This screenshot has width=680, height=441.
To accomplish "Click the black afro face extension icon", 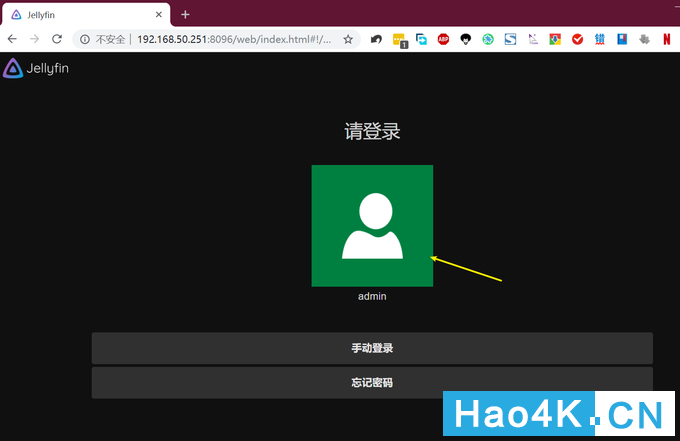I will tap(466, 39).
